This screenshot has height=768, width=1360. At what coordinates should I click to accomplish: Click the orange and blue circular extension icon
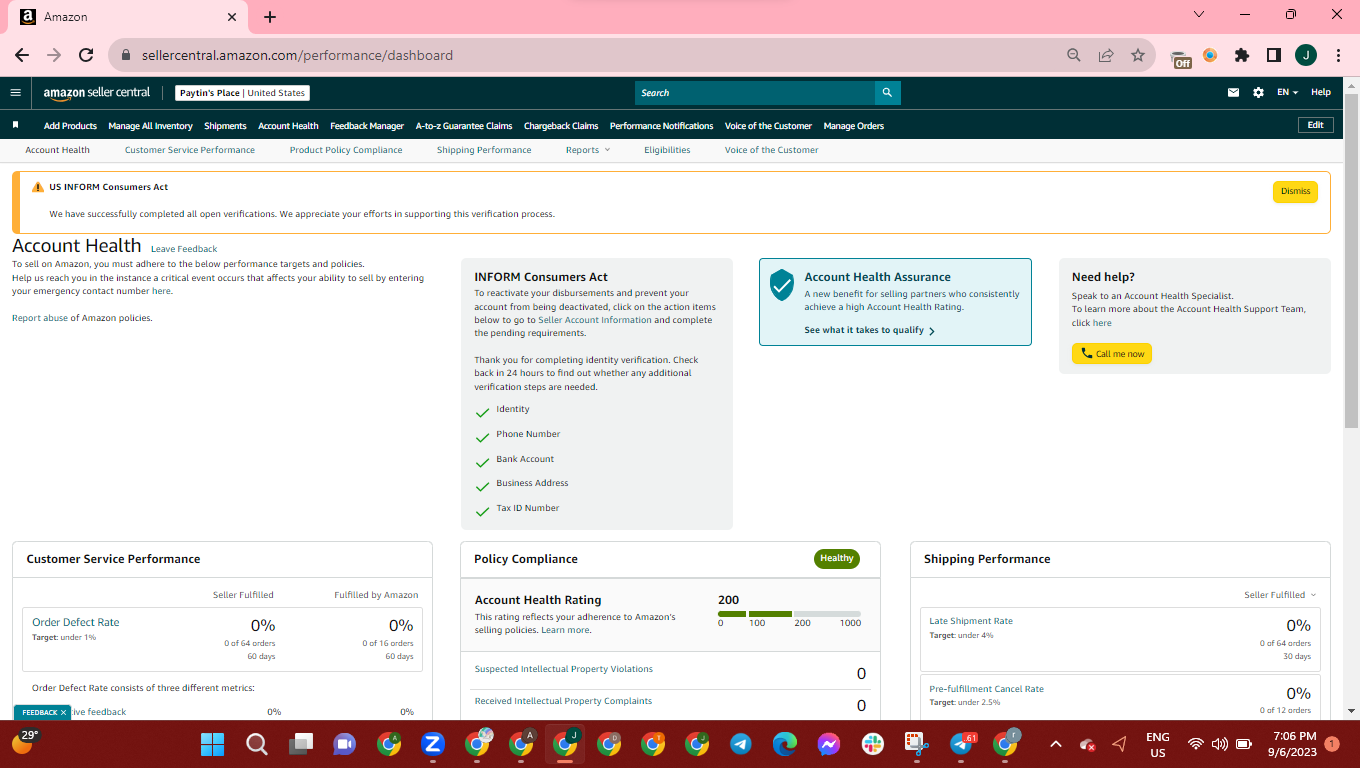coord(1210,55)
